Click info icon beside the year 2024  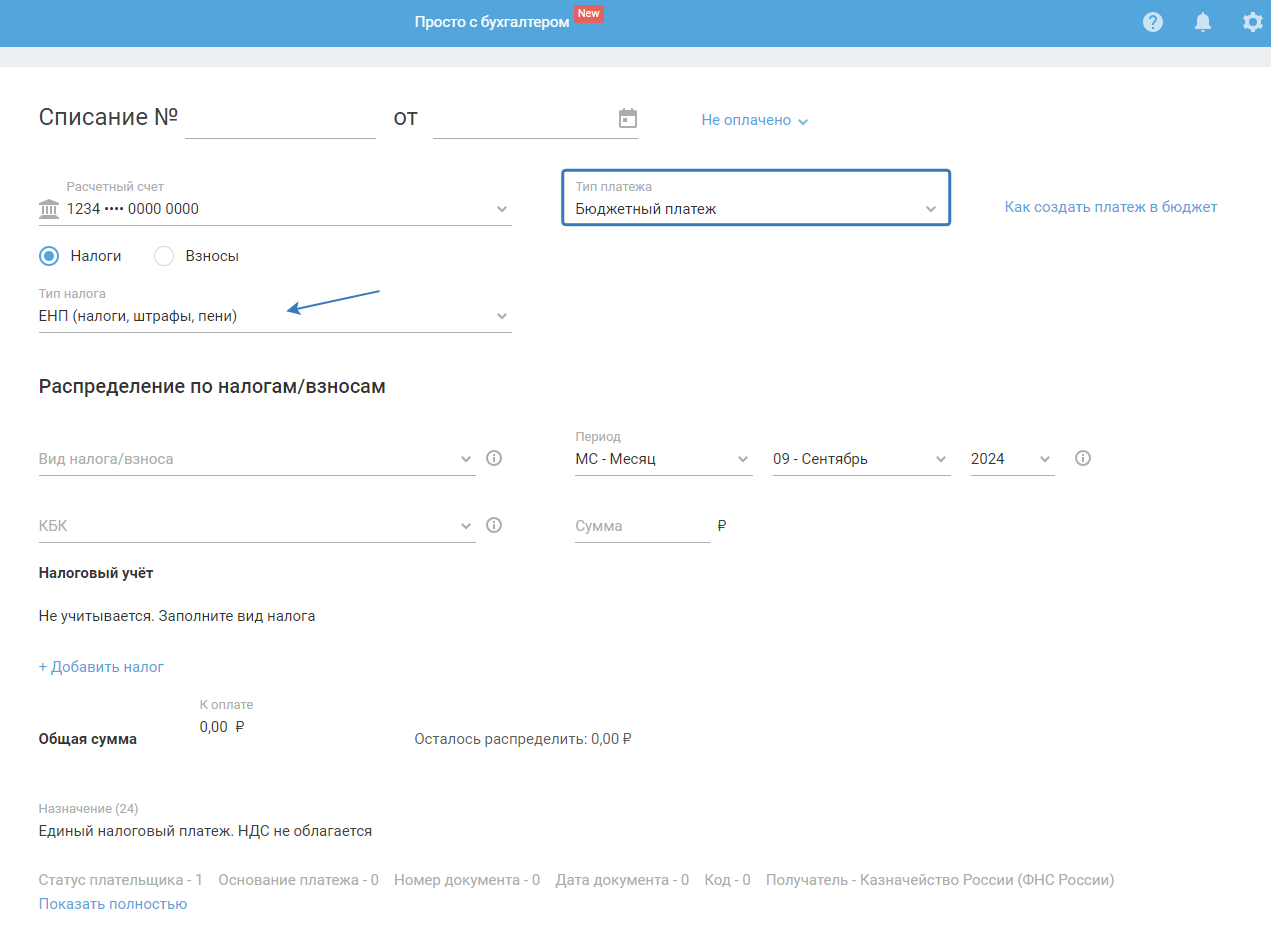(x=1082, y=458)
